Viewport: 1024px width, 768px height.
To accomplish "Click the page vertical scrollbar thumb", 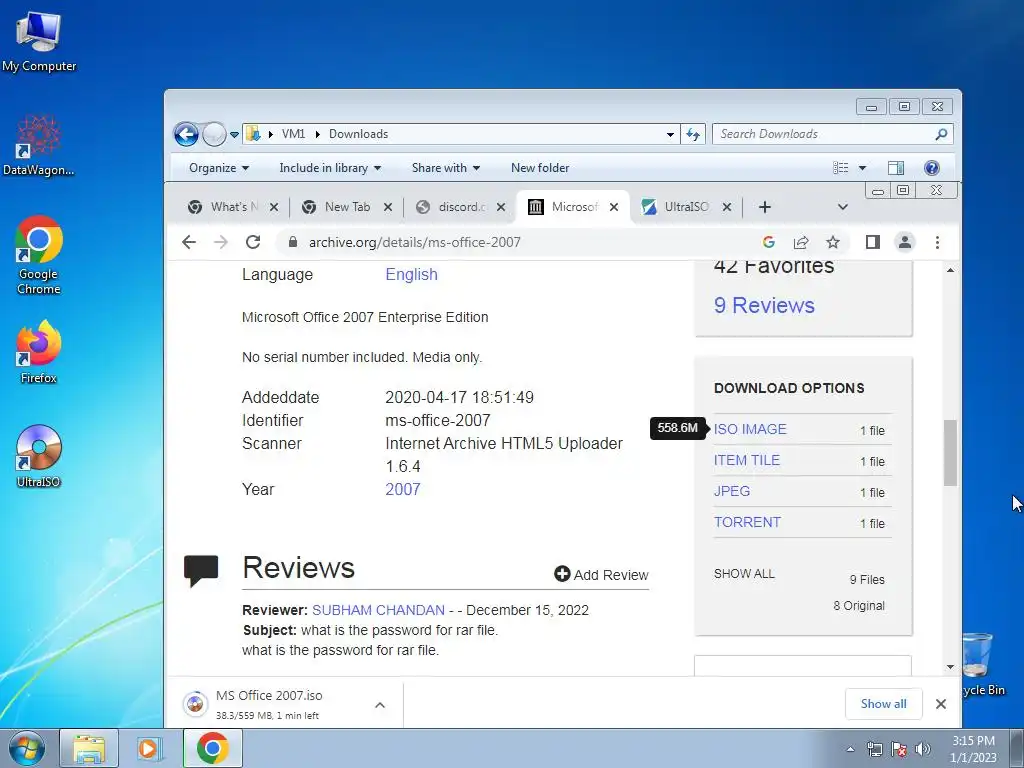I will coord(950,453).
